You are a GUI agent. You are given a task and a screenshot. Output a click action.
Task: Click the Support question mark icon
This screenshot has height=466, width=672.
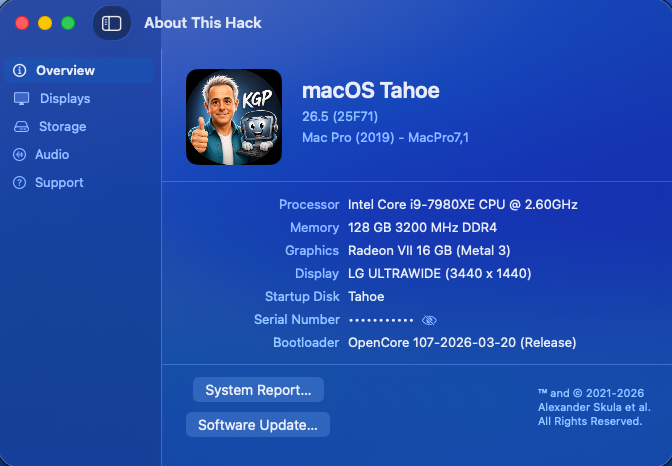coord(19,183)
